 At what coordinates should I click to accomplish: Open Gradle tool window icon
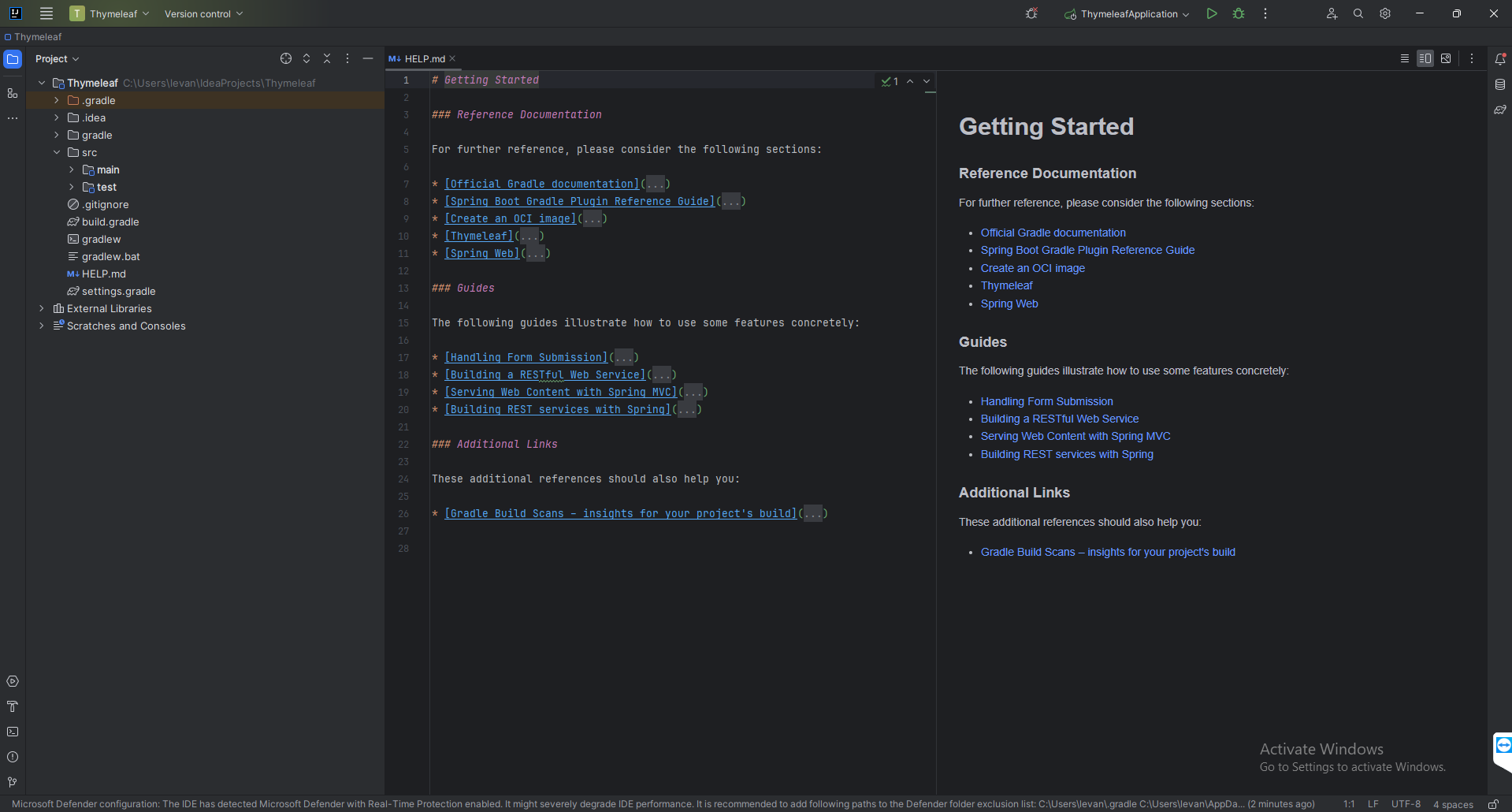click(x=1500, y=110)
